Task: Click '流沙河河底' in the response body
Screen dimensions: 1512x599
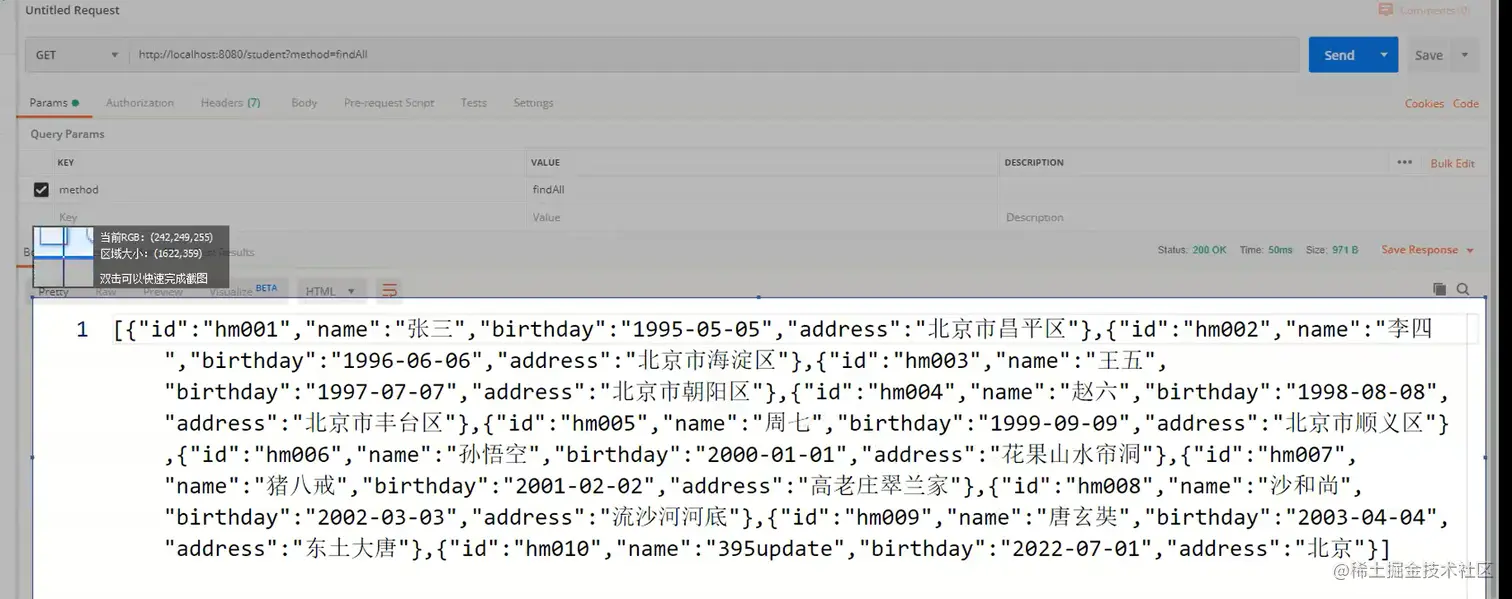Action: pos(672,517)
